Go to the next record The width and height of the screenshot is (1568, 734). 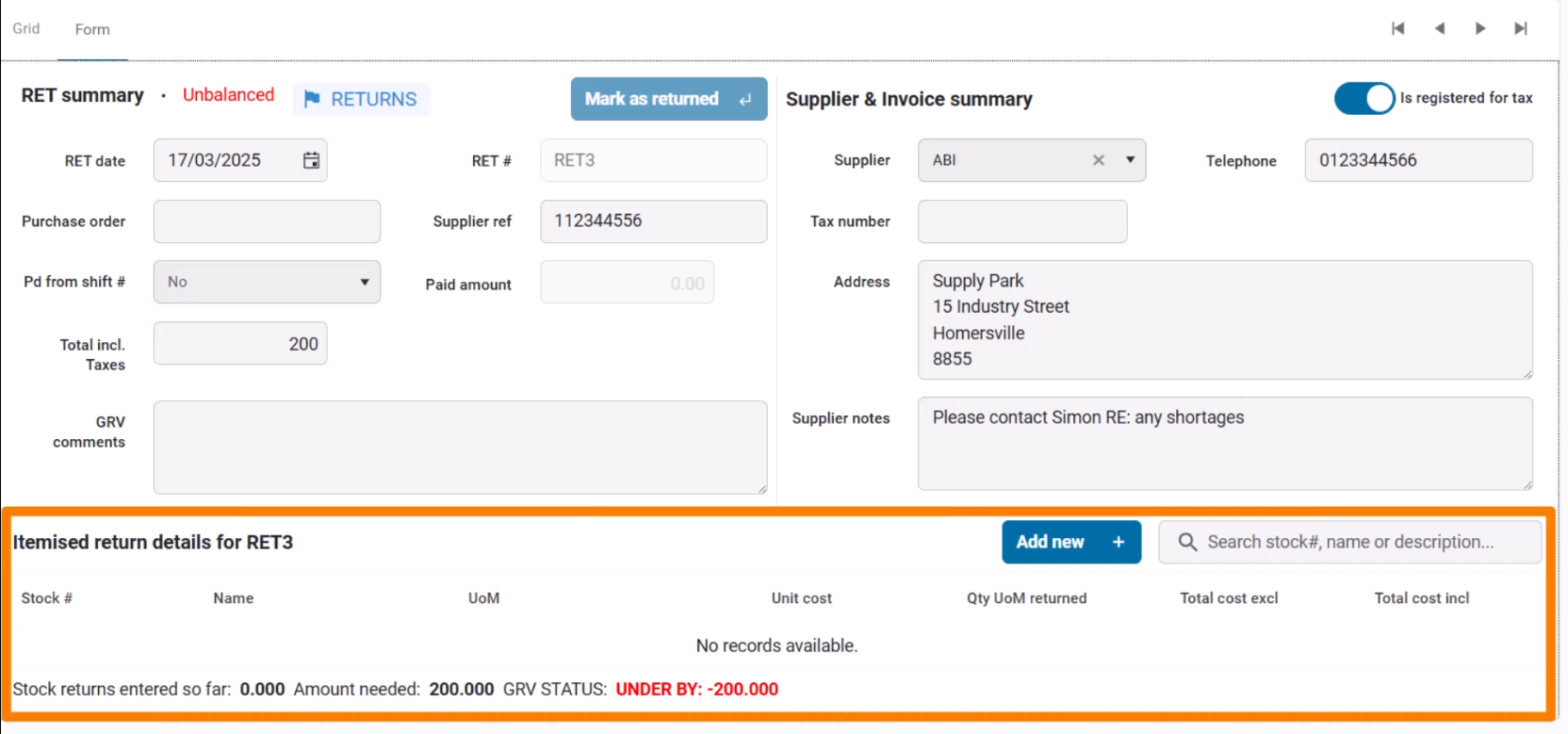pos(1480,28)
